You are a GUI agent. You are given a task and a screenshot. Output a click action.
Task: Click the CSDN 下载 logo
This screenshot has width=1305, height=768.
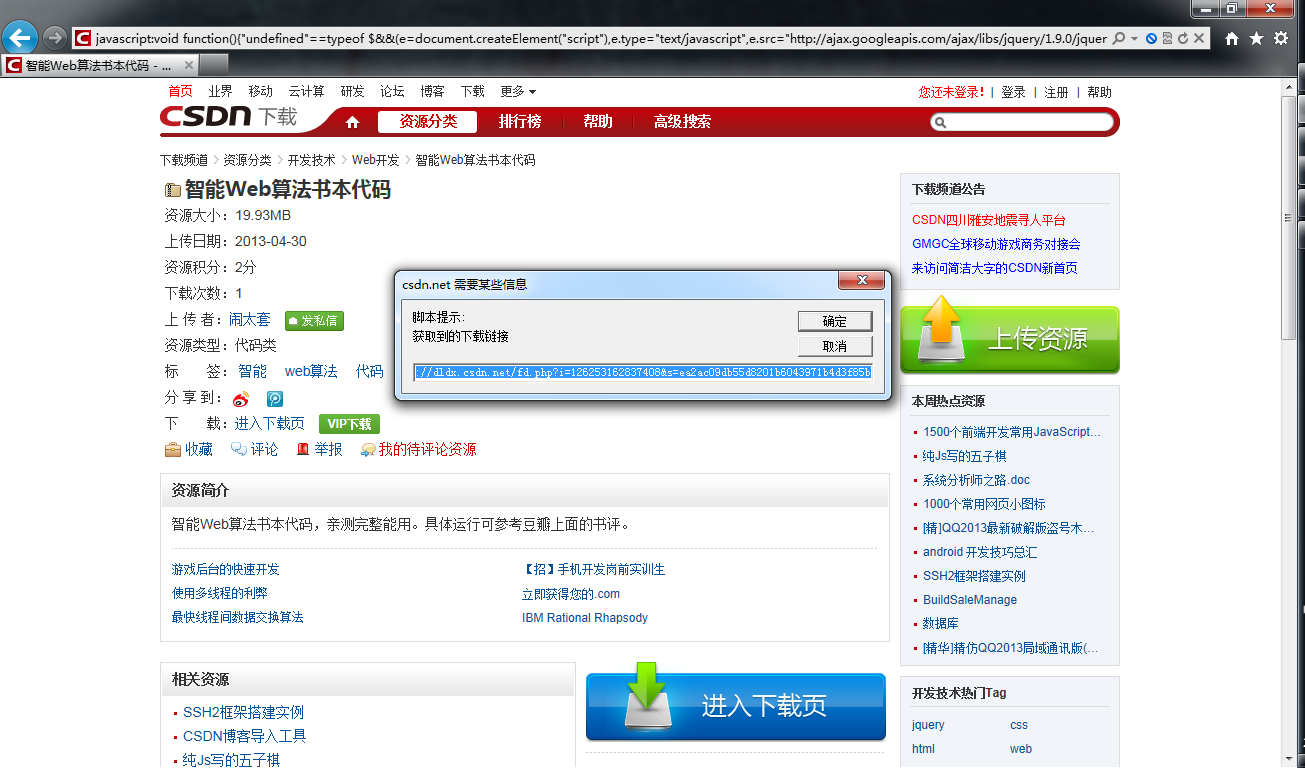point(229,116)
